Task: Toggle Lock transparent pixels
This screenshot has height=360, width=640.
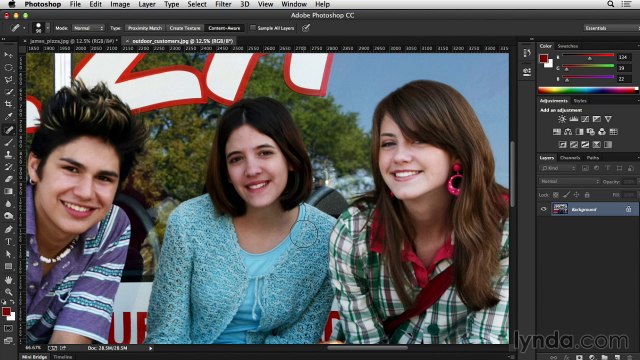Action: (556, 195)
